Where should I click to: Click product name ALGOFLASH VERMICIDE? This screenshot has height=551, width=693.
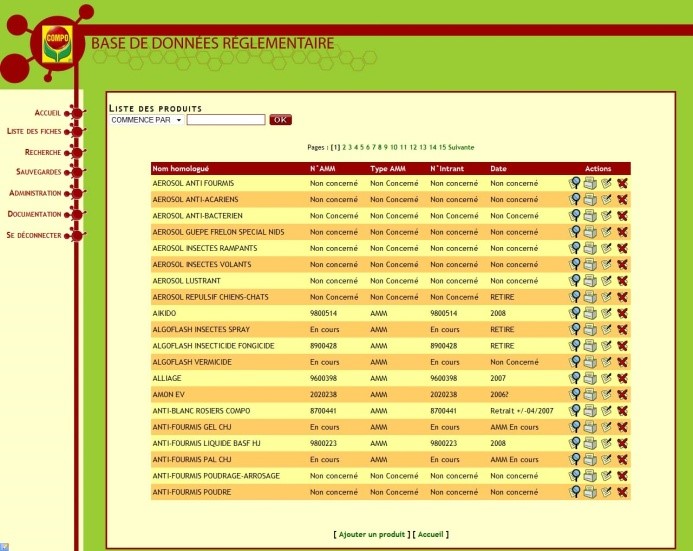(x=192, y=362)
